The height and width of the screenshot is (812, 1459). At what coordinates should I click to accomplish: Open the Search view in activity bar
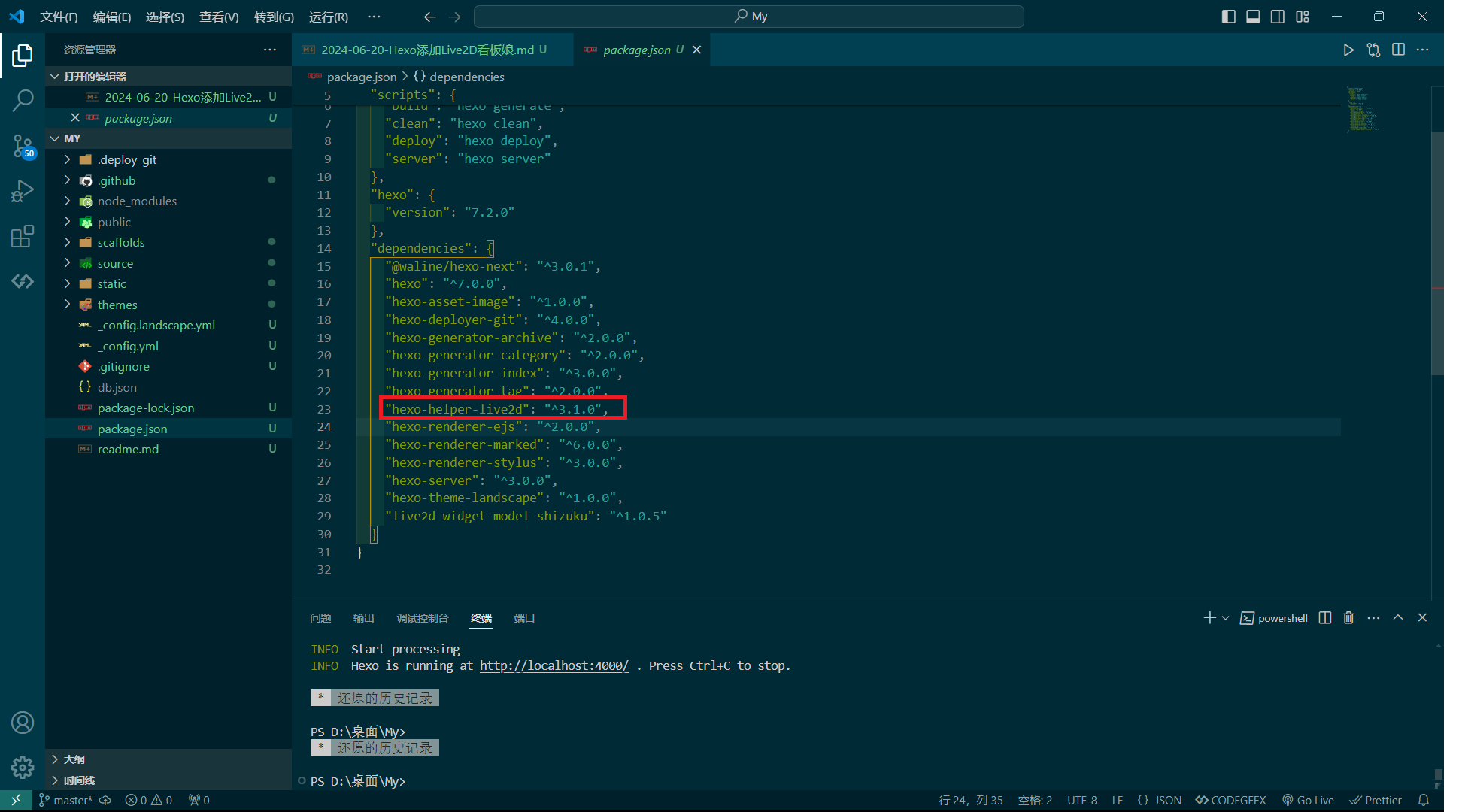23,100
